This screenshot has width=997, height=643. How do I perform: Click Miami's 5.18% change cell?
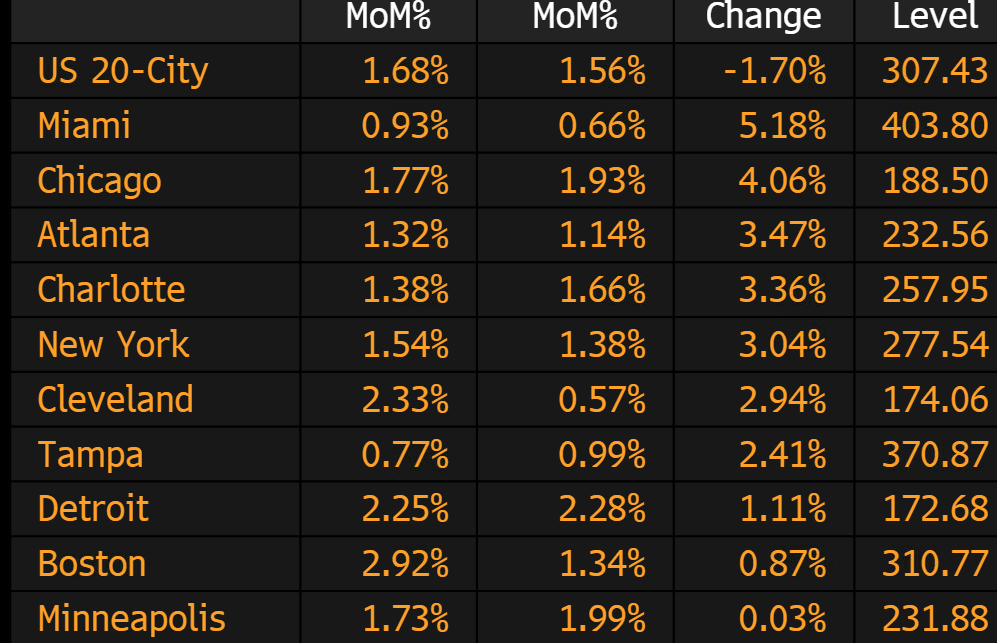[x=783, y=126]
